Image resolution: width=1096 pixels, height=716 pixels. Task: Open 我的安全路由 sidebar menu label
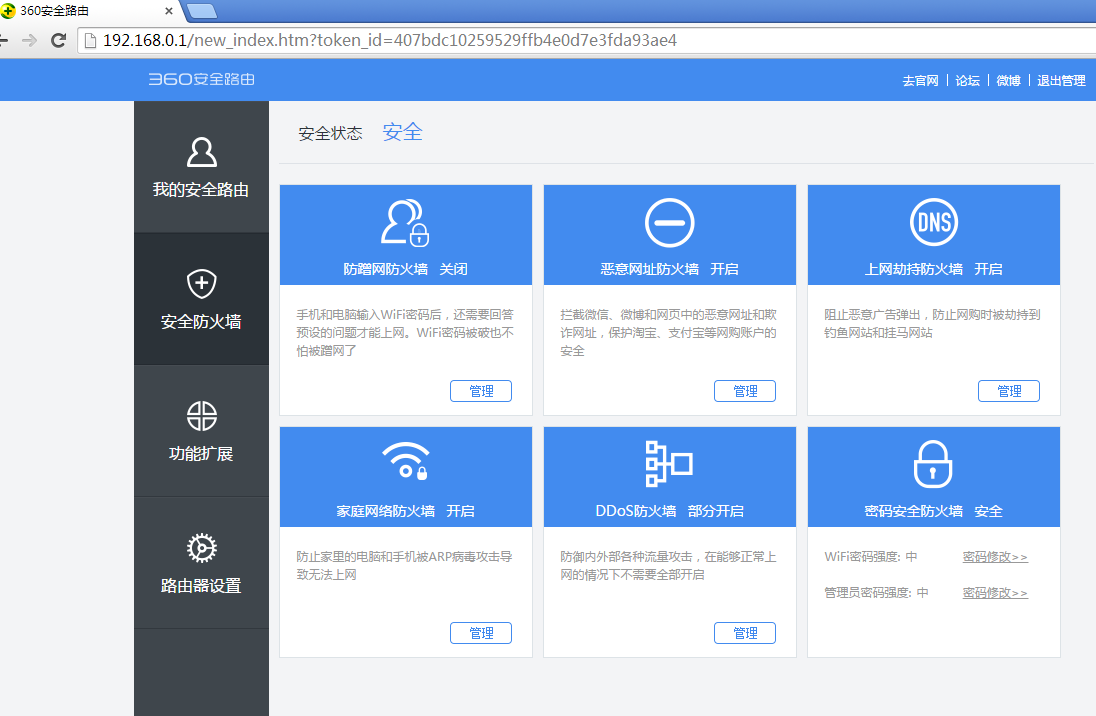[201, 189]
